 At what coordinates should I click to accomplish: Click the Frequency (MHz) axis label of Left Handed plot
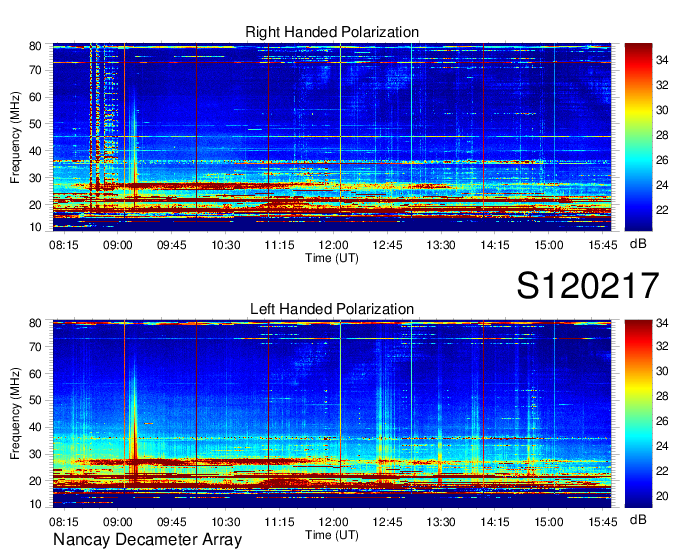click(15, 414)
